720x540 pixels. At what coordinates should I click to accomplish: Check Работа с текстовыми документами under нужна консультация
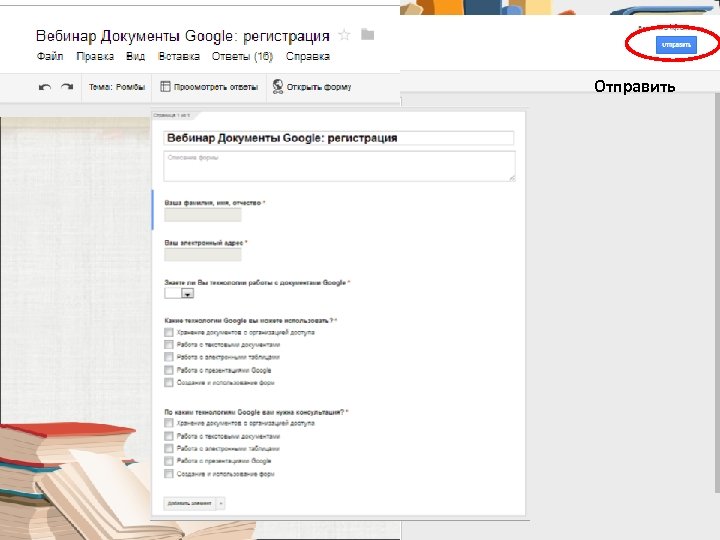169,436
